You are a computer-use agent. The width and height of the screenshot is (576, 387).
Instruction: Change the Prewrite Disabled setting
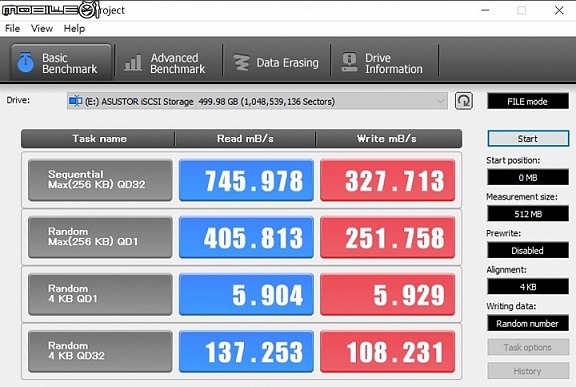(528, 250)
